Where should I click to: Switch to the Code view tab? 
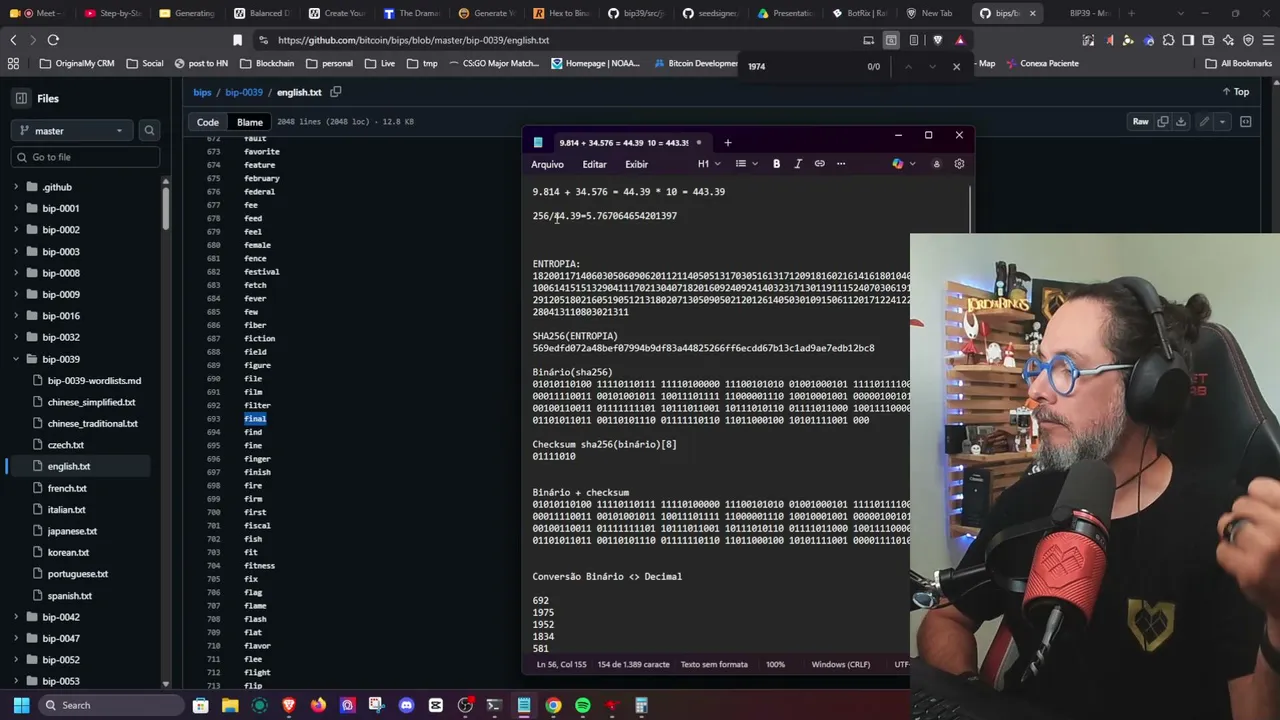(207, 122)
